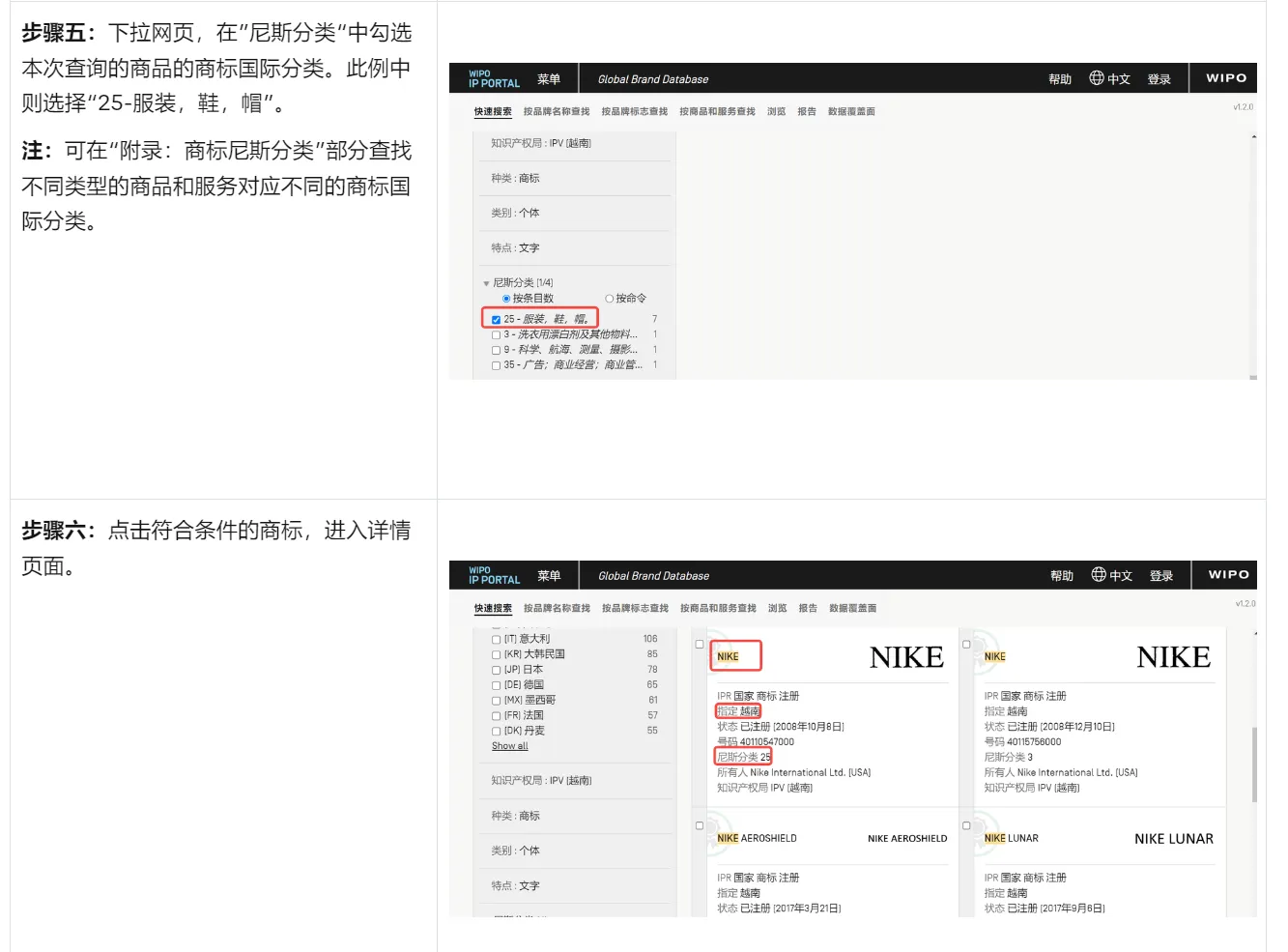Check the [IT] 意大利 checkbox

(x=496, y=640)
